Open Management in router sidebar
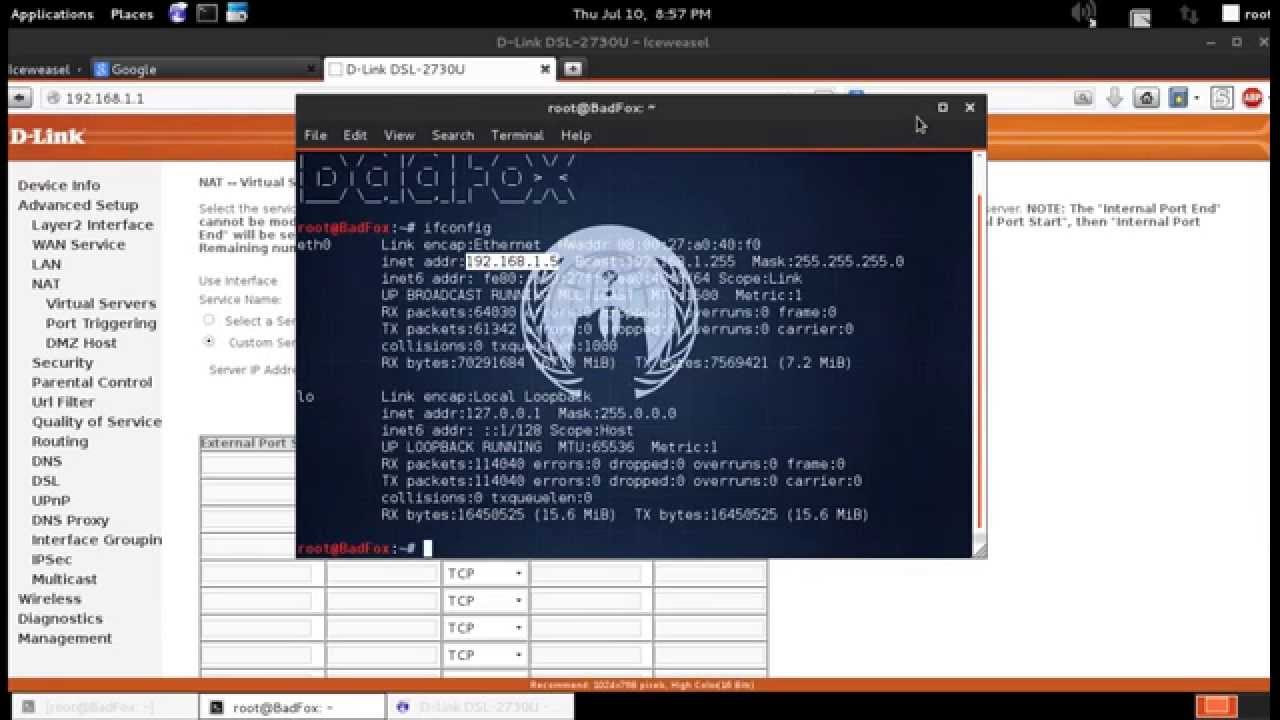 coord(65,638)
